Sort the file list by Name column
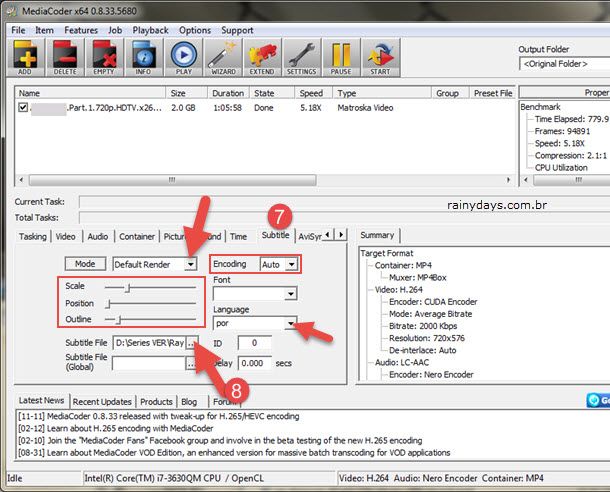The image size is (610, 492). coord(90,93)
